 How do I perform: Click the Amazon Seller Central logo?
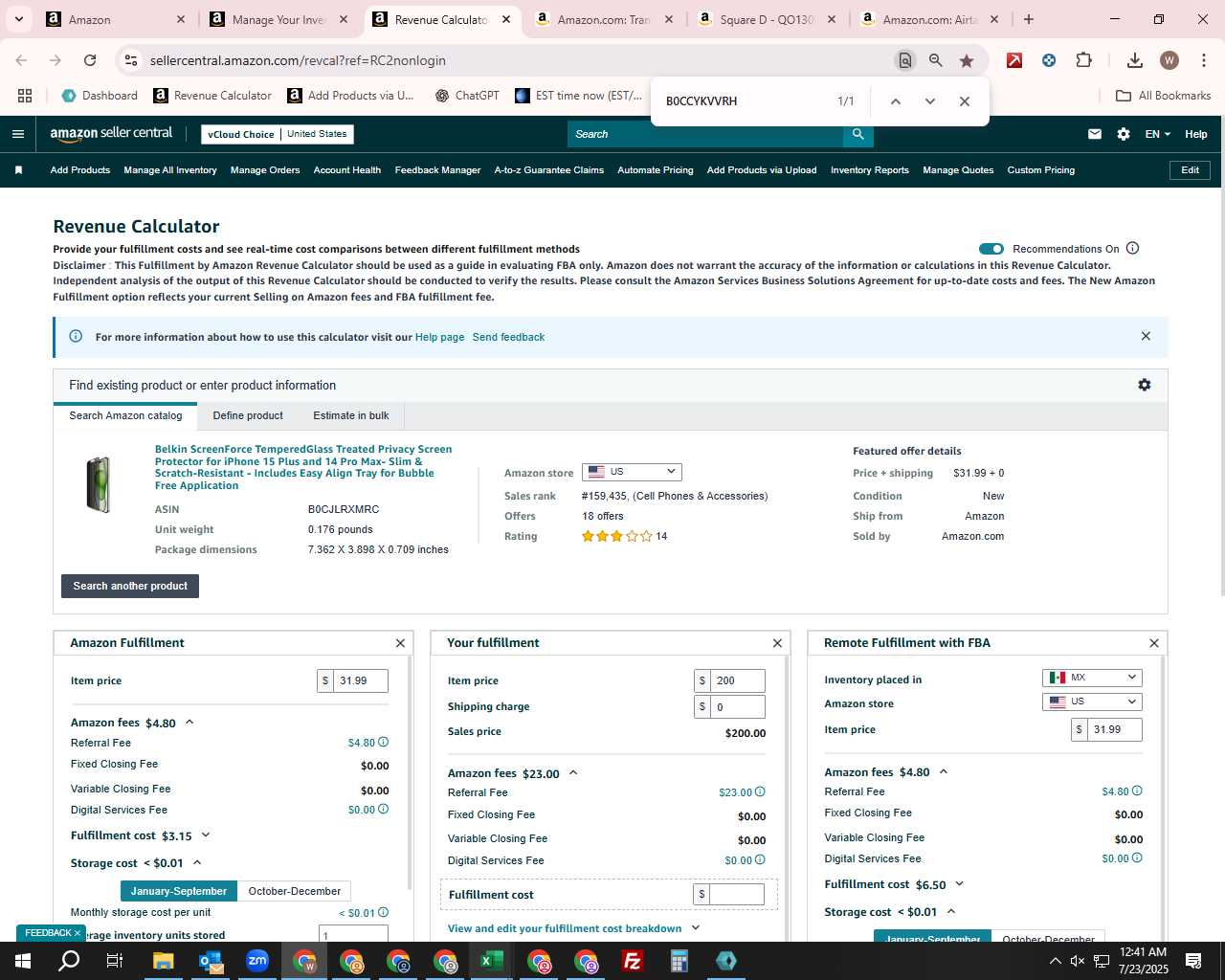coord(111,134)
